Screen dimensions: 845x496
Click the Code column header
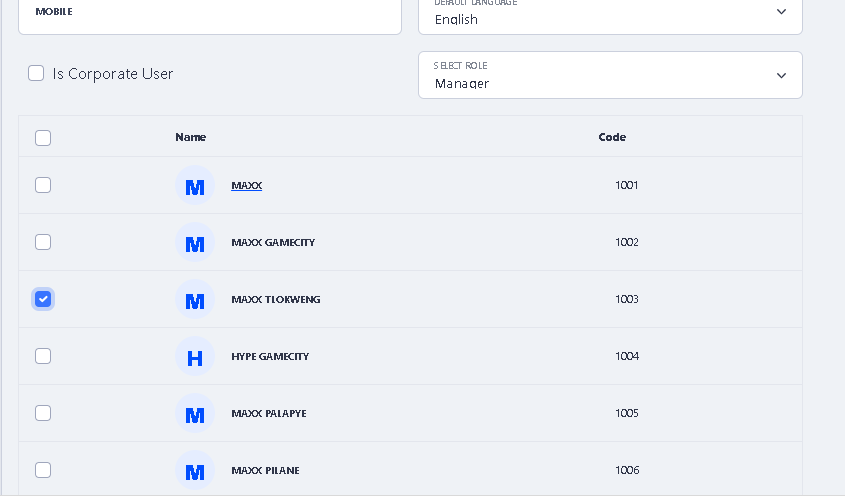click(x=612, y=137)
